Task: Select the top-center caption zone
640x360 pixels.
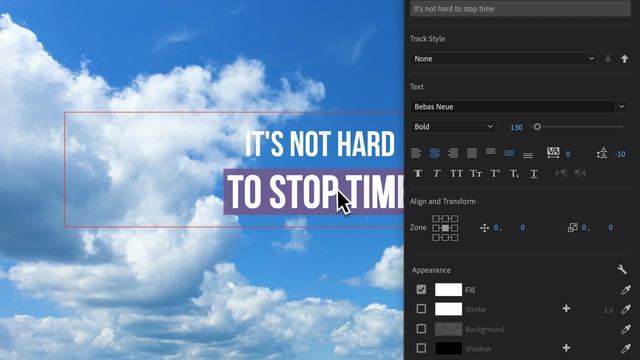Action: click(445, 219)
